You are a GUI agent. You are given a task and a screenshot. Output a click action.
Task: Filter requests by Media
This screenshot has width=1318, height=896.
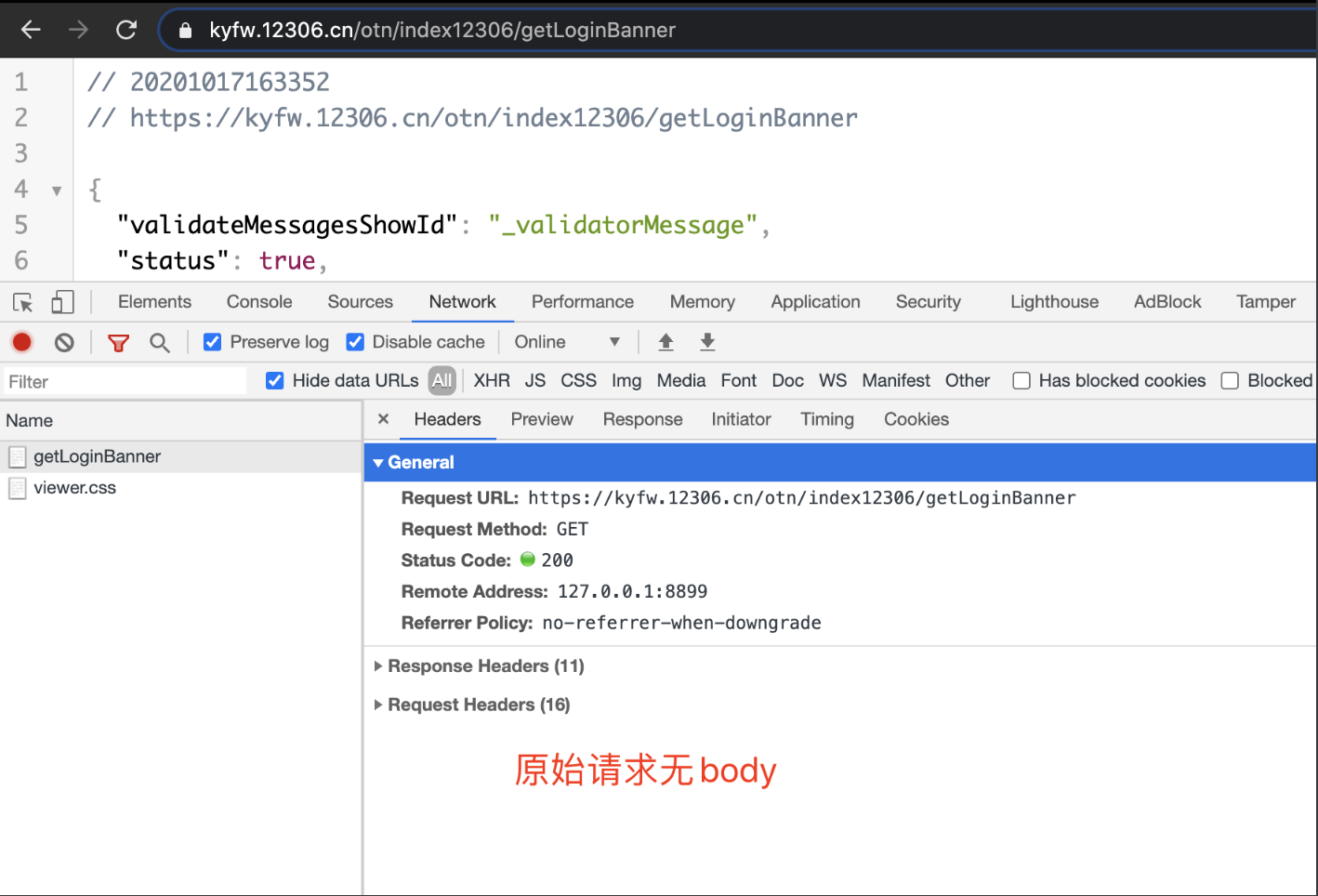click(x=681, y=380)
